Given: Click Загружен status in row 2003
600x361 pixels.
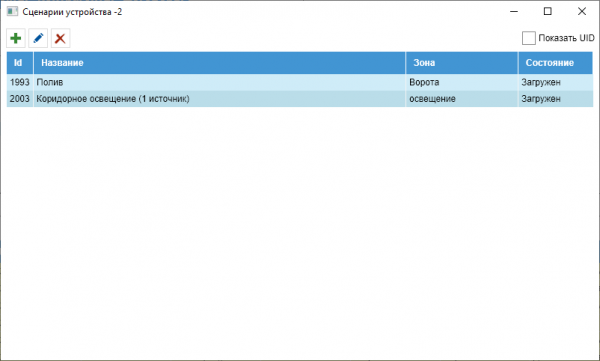Looking at the screenshot, I should pos(541,99).
